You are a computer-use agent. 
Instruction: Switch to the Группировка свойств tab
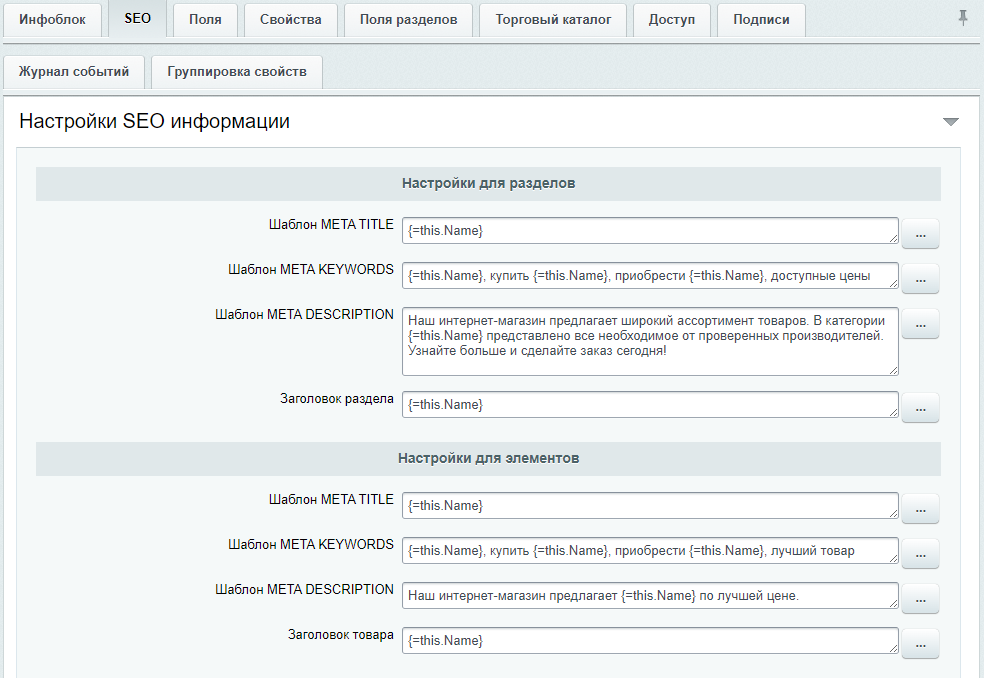click(x=237, y=72)
